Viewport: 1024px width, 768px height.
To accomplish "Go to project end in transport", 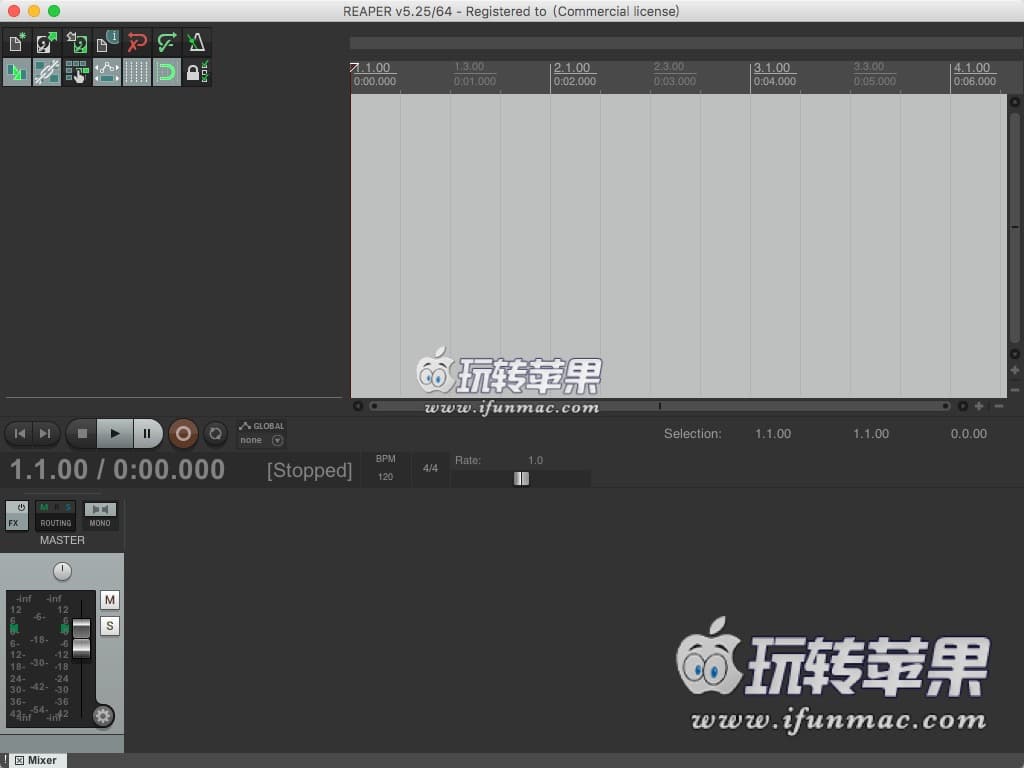I will coord(46,434).
